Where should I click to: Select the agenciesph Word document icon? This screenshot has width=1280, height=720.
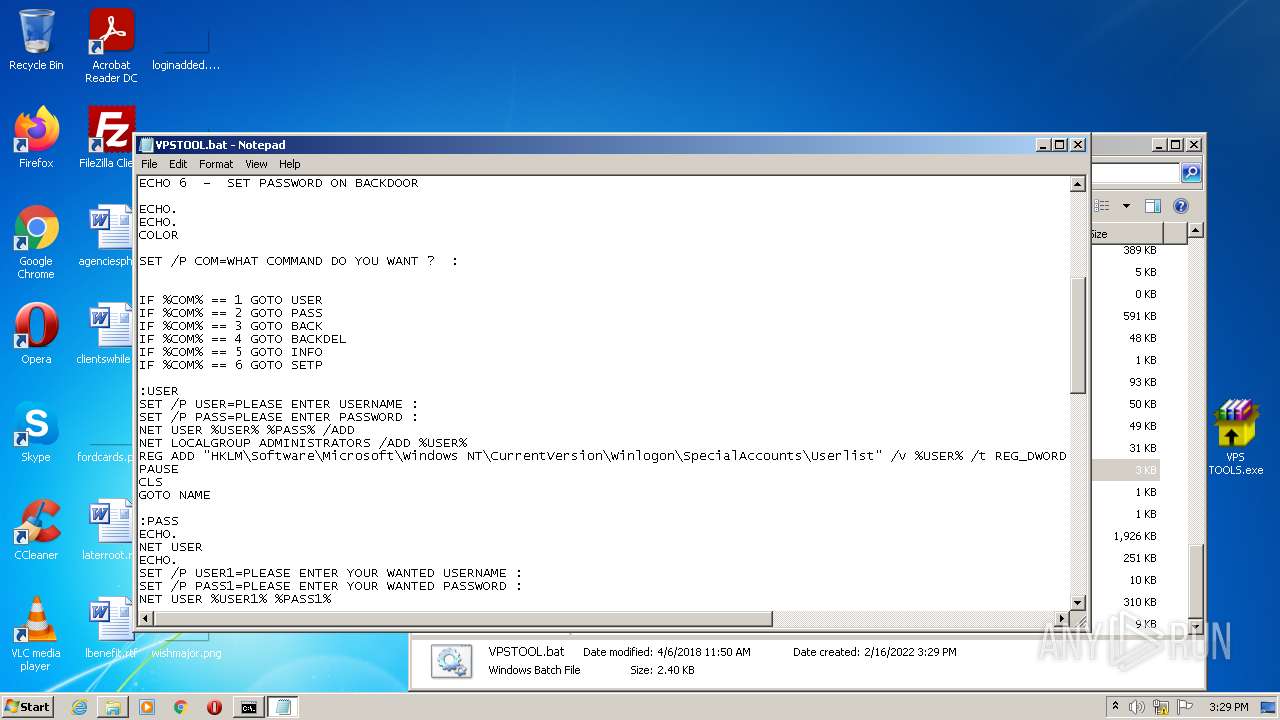click(x=108, y=235)
